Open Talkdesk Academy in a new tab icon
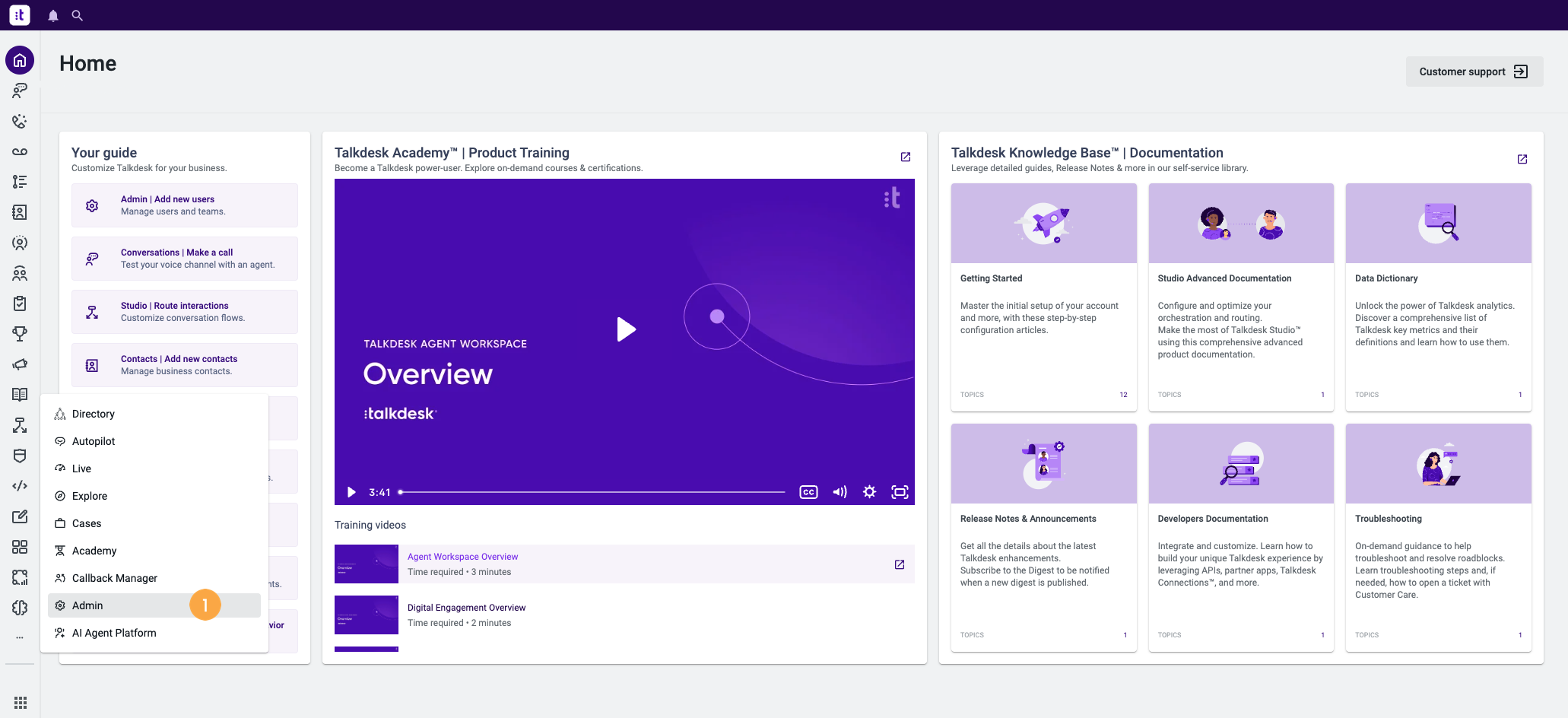Viewport: 1568px width, 718px height. tap(906, 157)
